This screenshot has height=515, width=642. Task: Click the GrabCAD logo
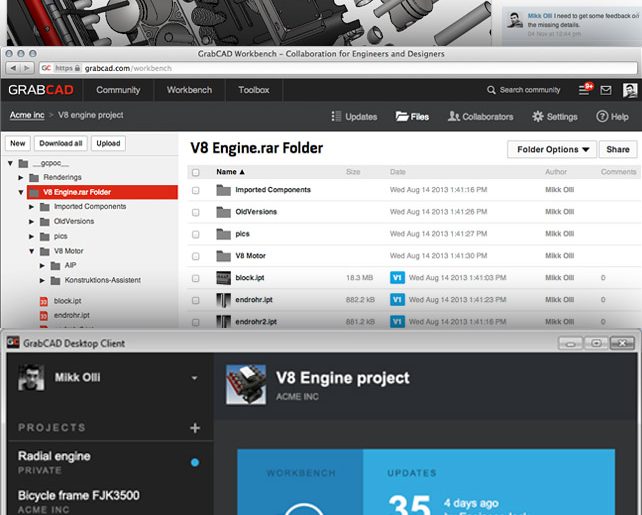coord(36,90)
